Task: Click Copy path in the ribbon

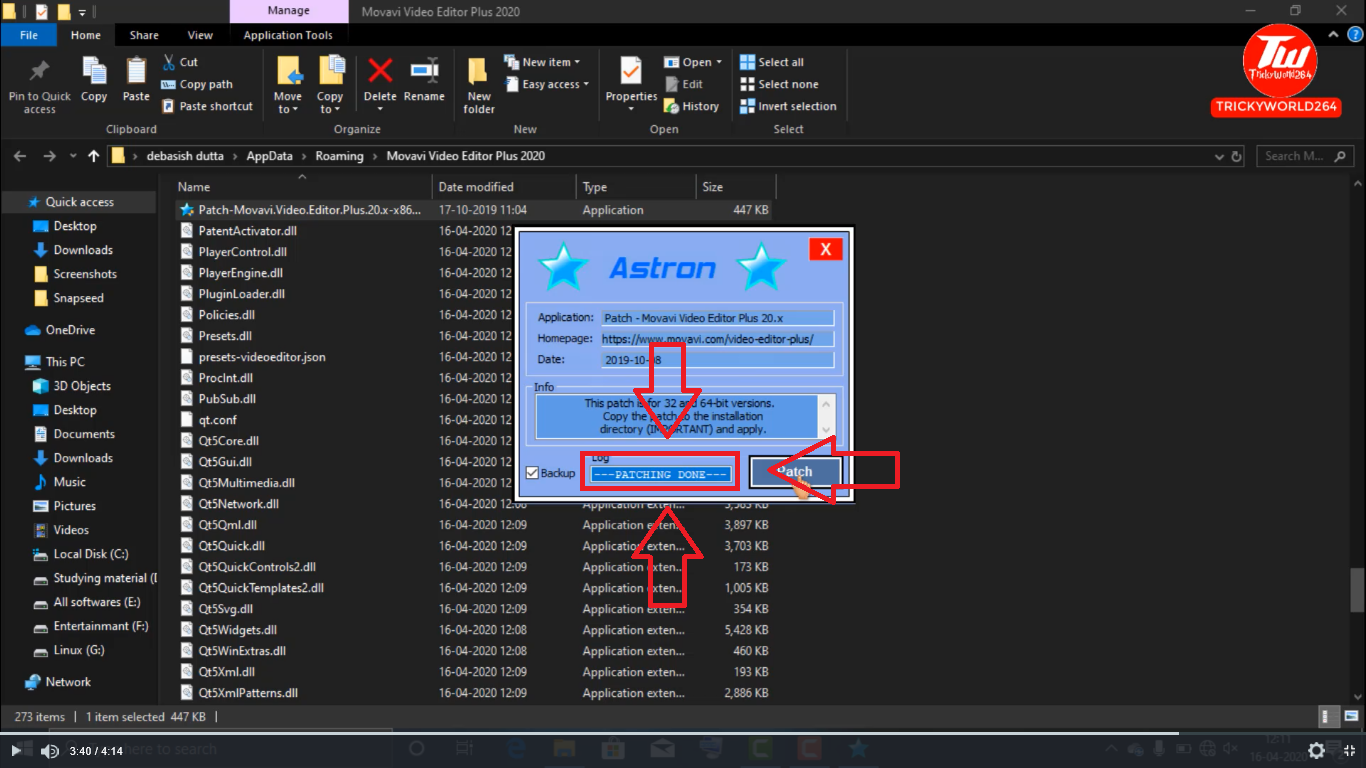Action: click(x=197, y=84)
